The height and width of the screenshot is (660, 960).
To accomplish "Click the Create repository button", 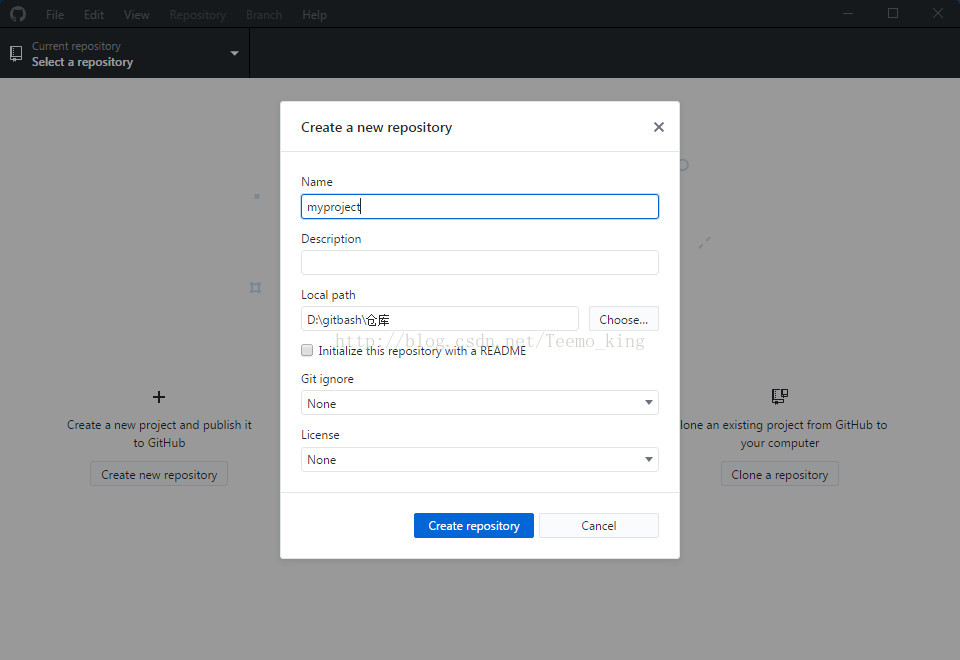I will pyautogui.click(x=474, y=525).
